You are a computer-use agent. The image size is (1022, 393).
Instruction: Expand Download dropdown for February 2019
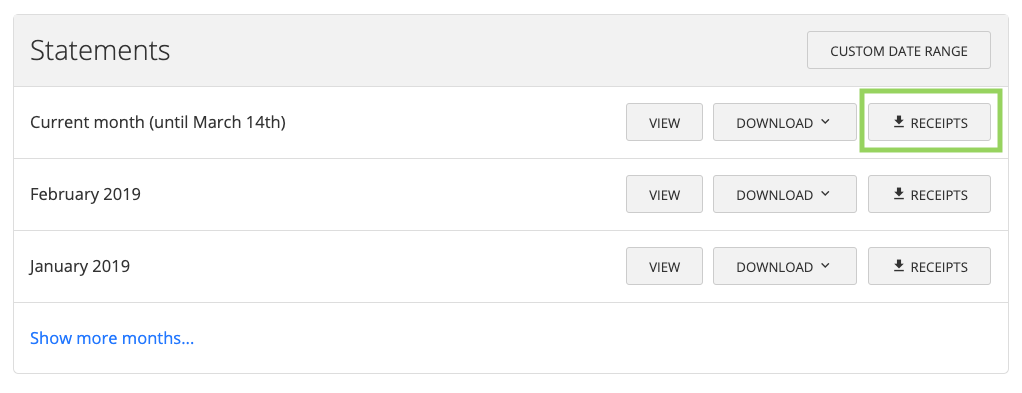[x=784, y=194]
